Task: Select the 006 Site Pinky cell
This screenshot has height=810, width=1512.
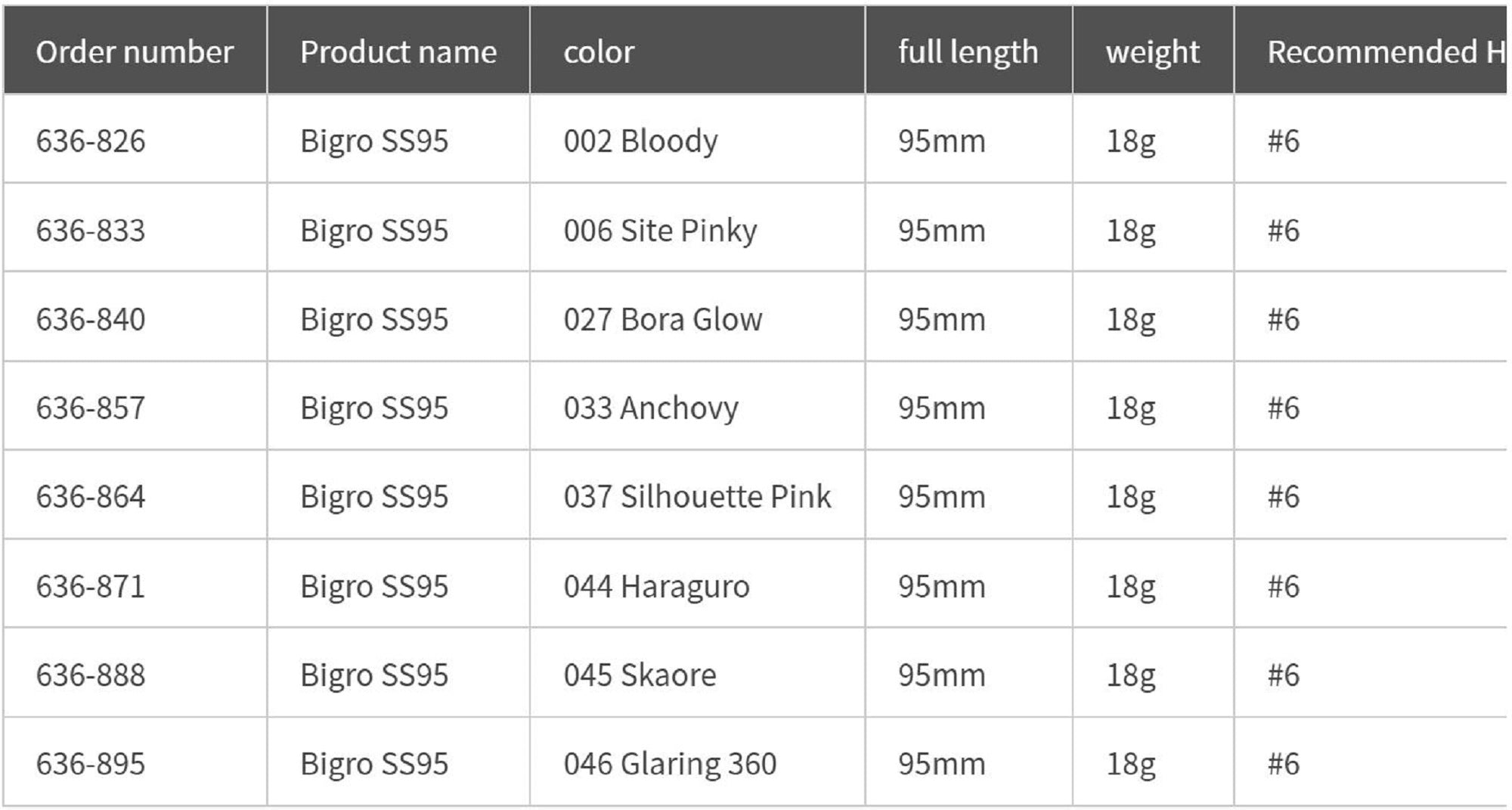Action: coord(660,231)
